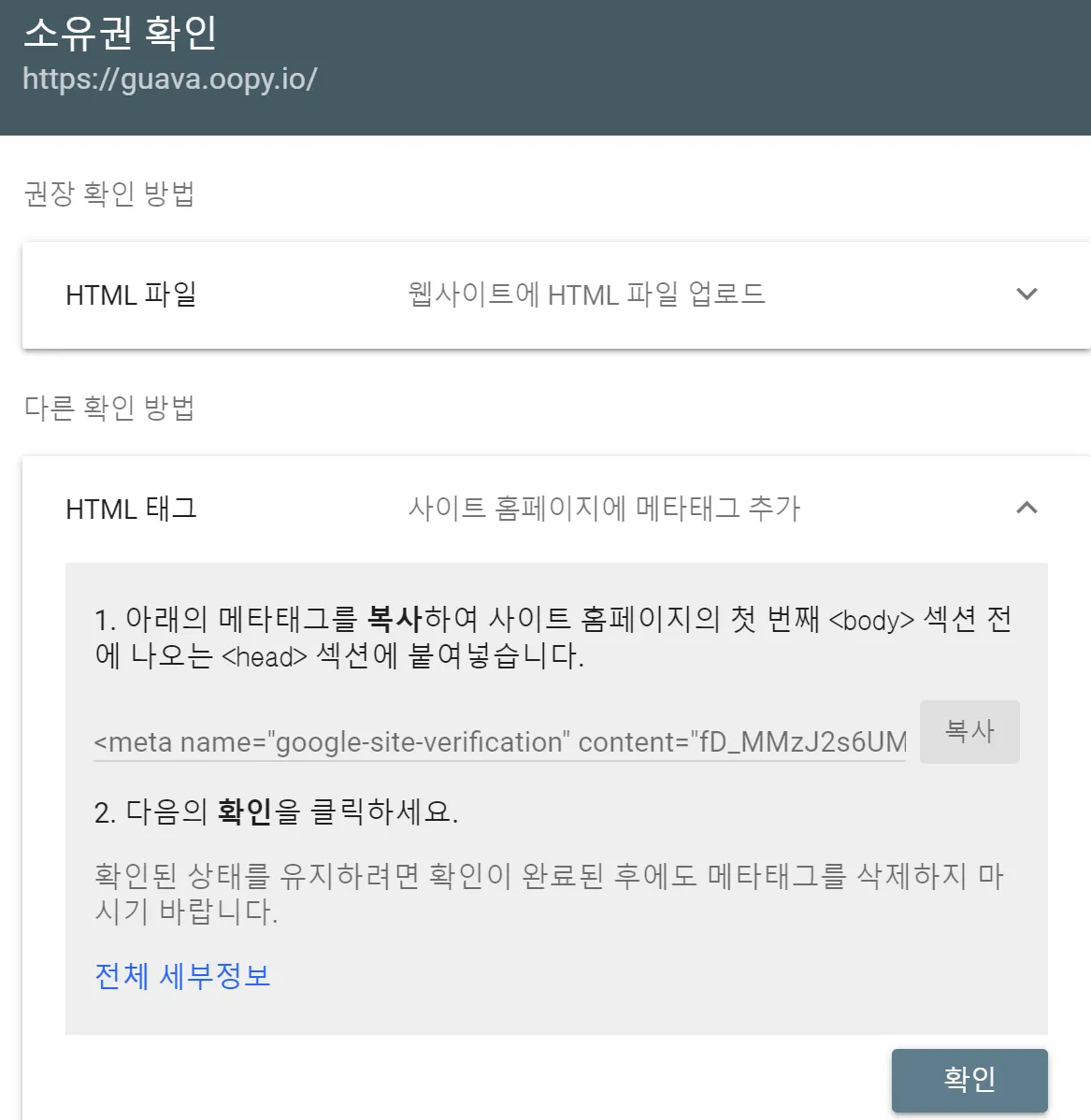1091x1120 pixels.
Task: Open the 전체 세부정보 link
Action: coord(183,976)
